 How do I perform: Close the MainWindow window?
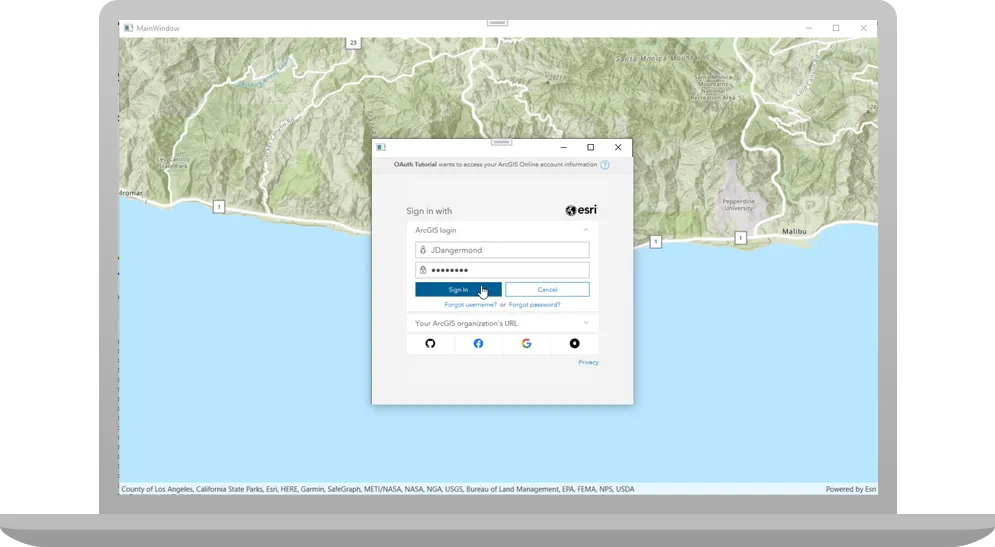pyautogui.click(x=864, y=28)
